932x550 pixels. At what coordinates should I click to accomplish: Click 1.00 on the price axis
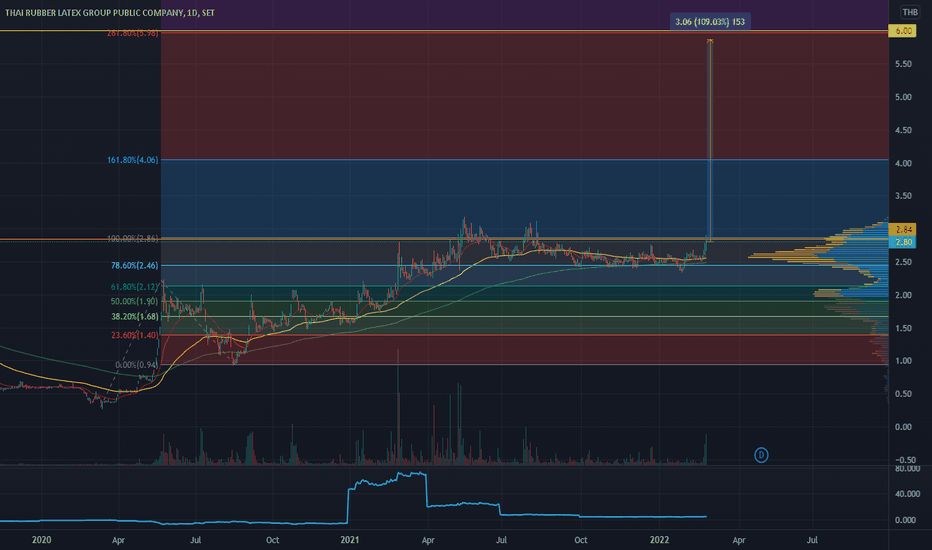click(x=903, y=361)
